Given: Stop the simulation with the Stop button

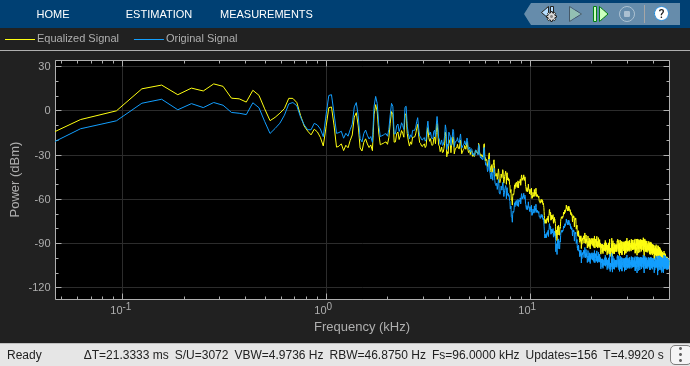Looking at the screenshot, I should [x=627, y=14].
